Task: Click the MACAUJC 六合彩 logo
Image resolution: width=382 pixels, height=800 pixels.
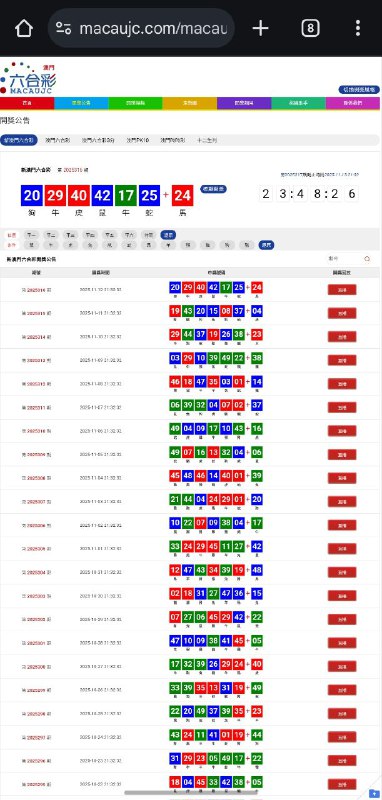Action: [x=28, y=79]
